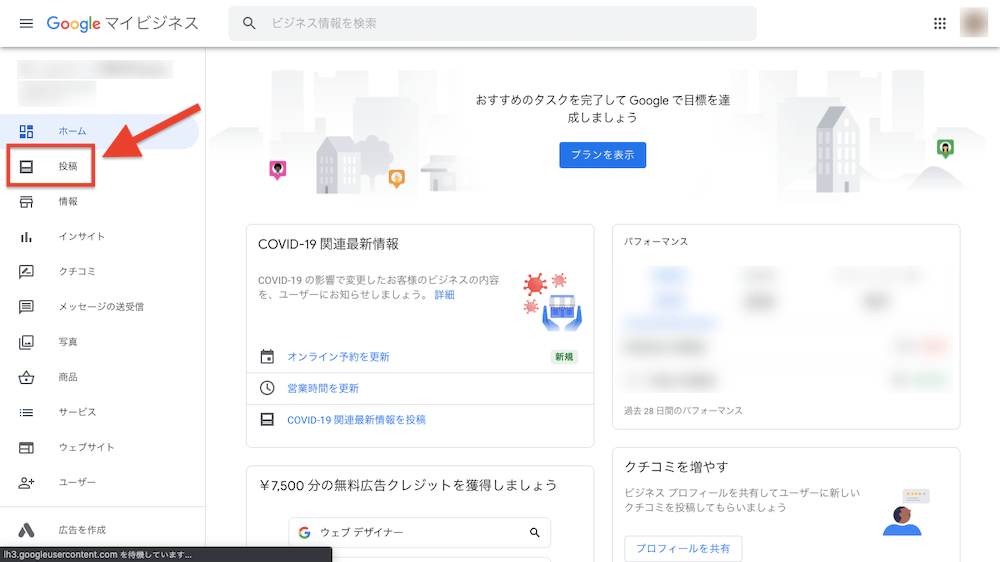Open the 詳細 link in COVID-19 card
Image resolution: width=1000 pixels, height=562 pixels.
point(445,295)
